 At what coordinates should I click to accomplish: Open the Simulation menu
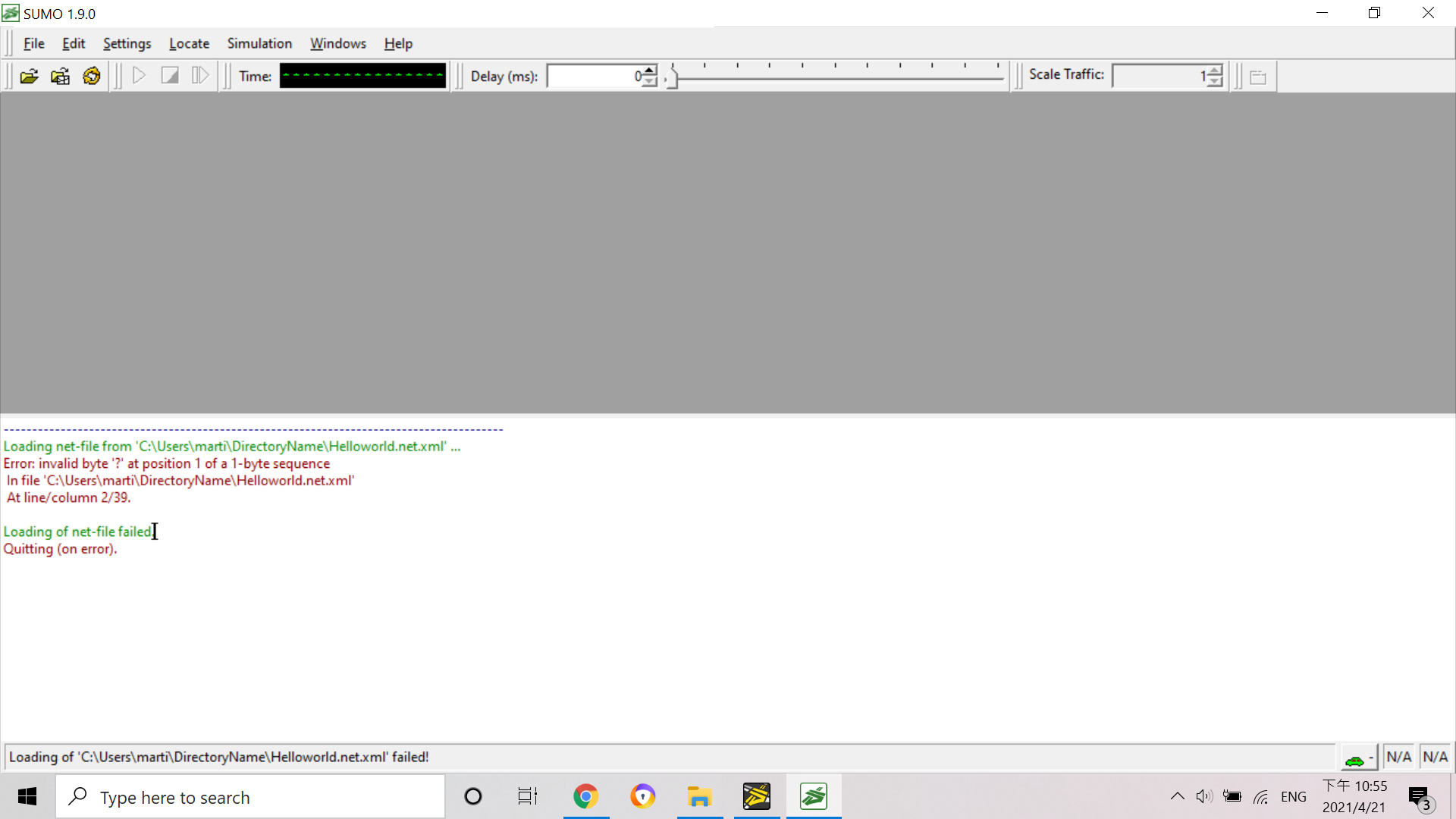(259, 43)
